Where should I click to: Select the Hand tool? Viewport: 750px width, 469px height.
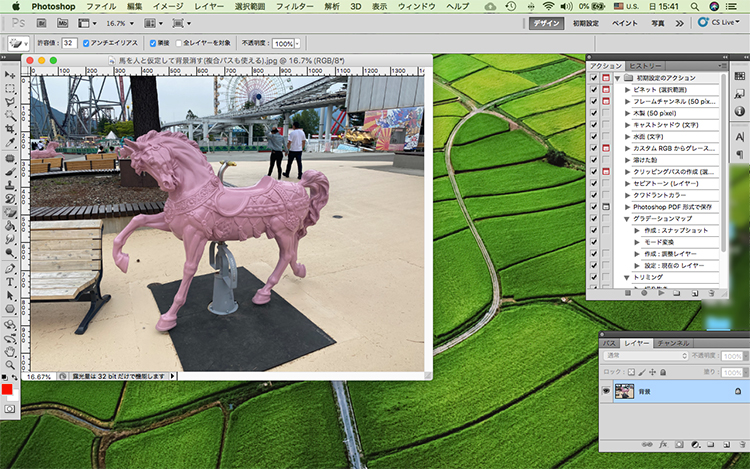[10, 352]
